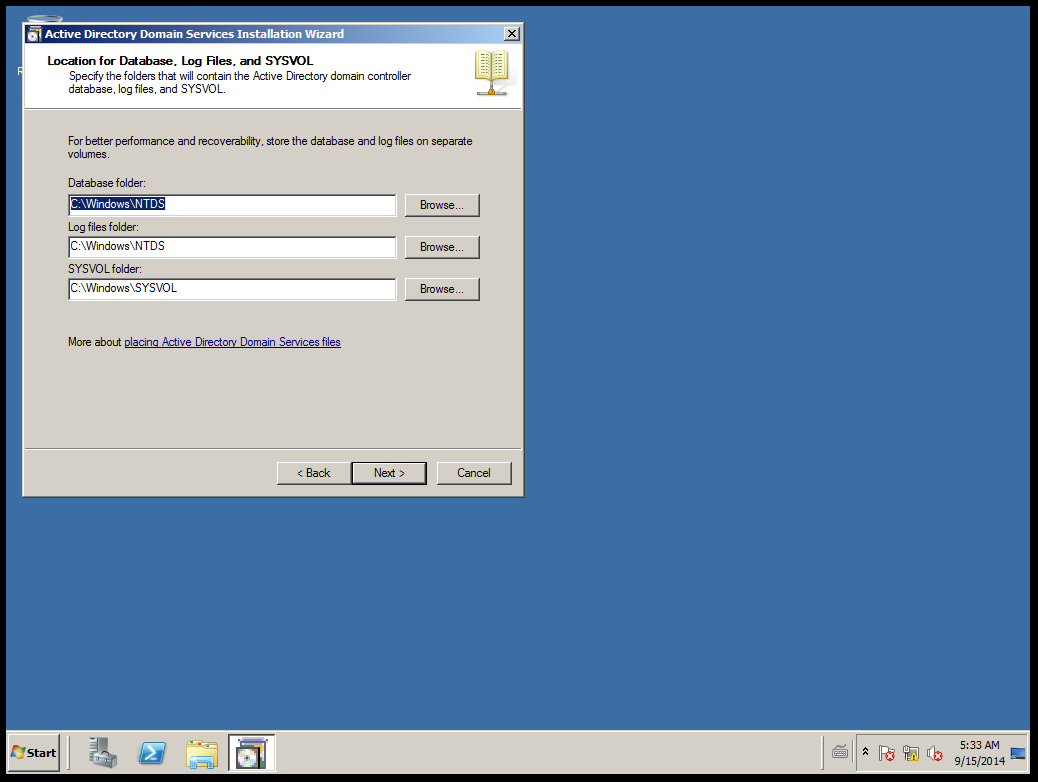Click the wizard title bar icon
This screenshot has height=782, width=1038.
(x=34, y=34)
